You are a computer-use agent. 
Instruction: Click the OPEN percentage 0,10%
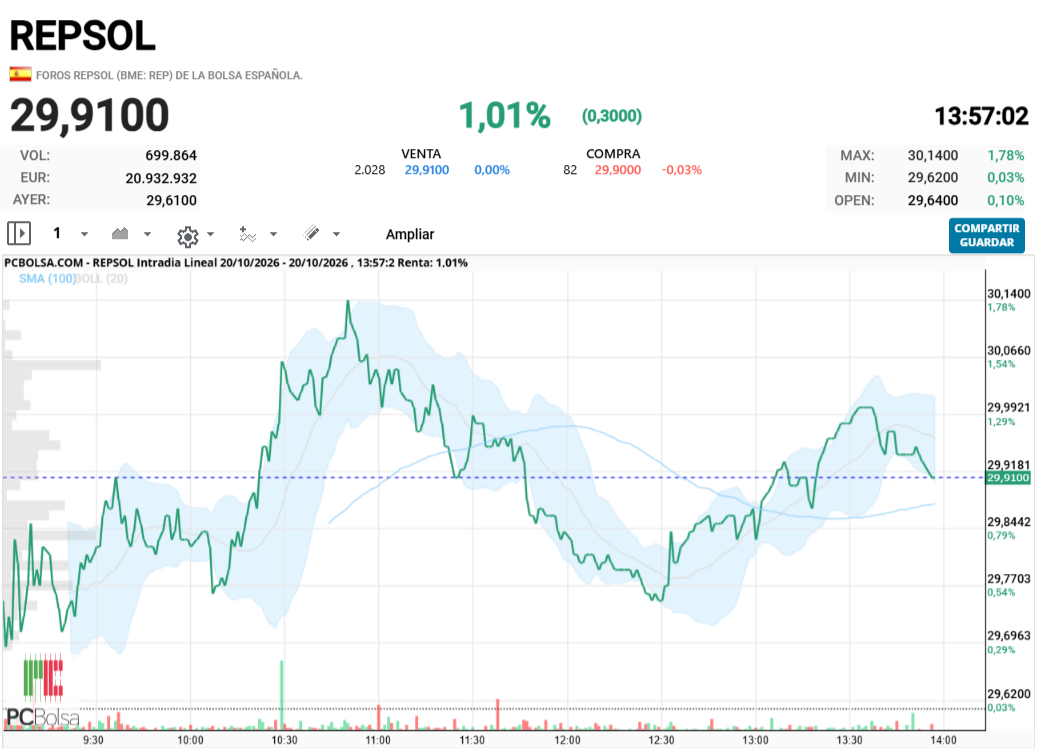click(1006, 200)
